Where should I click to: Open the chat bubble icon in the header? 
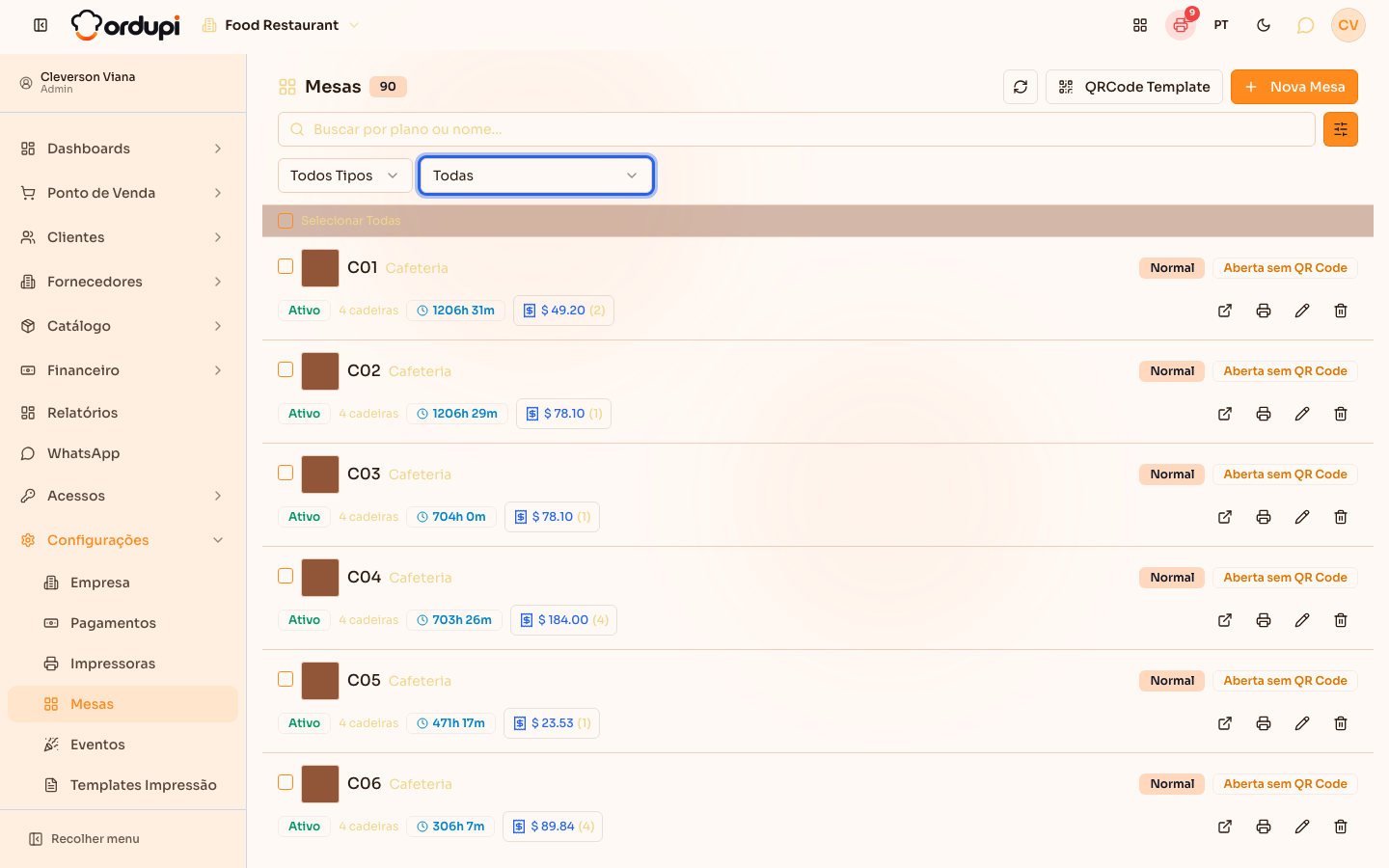pos(1305,25)
